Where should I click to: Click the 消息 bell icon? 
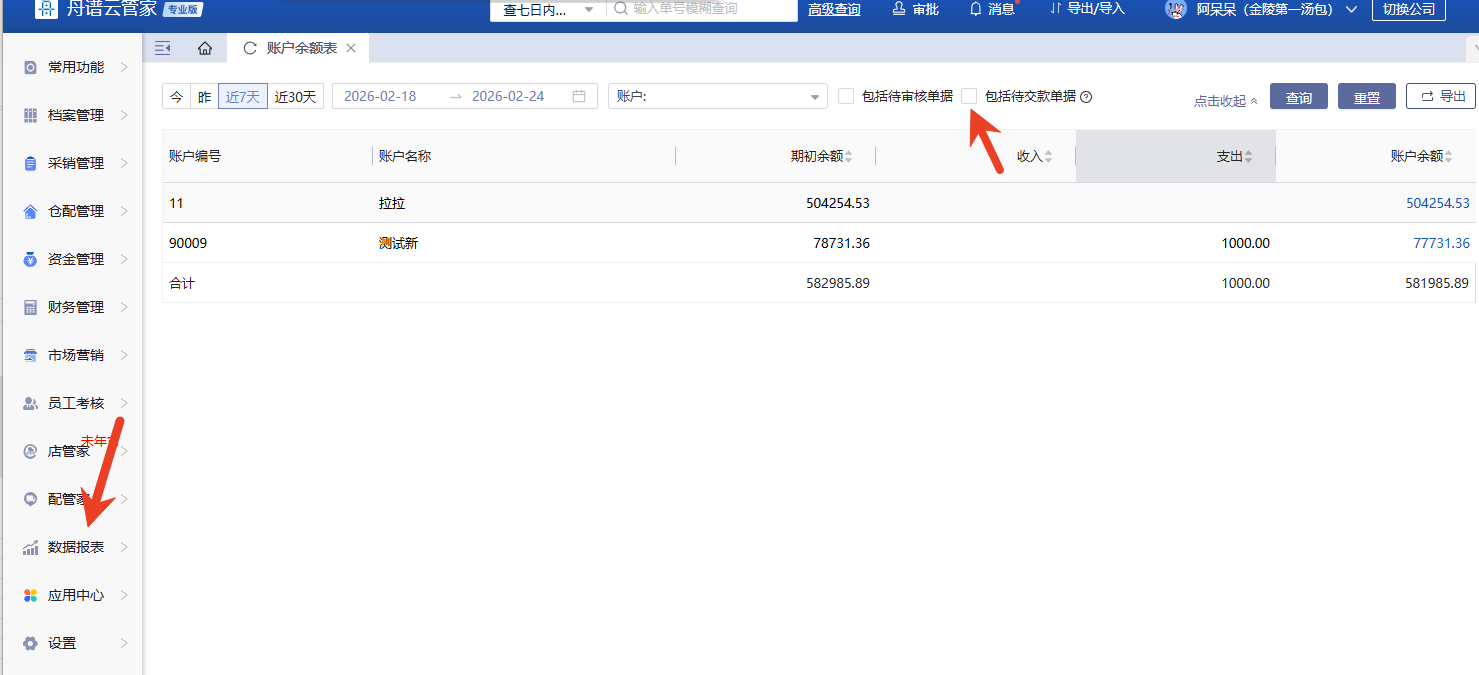click(976, 9)
